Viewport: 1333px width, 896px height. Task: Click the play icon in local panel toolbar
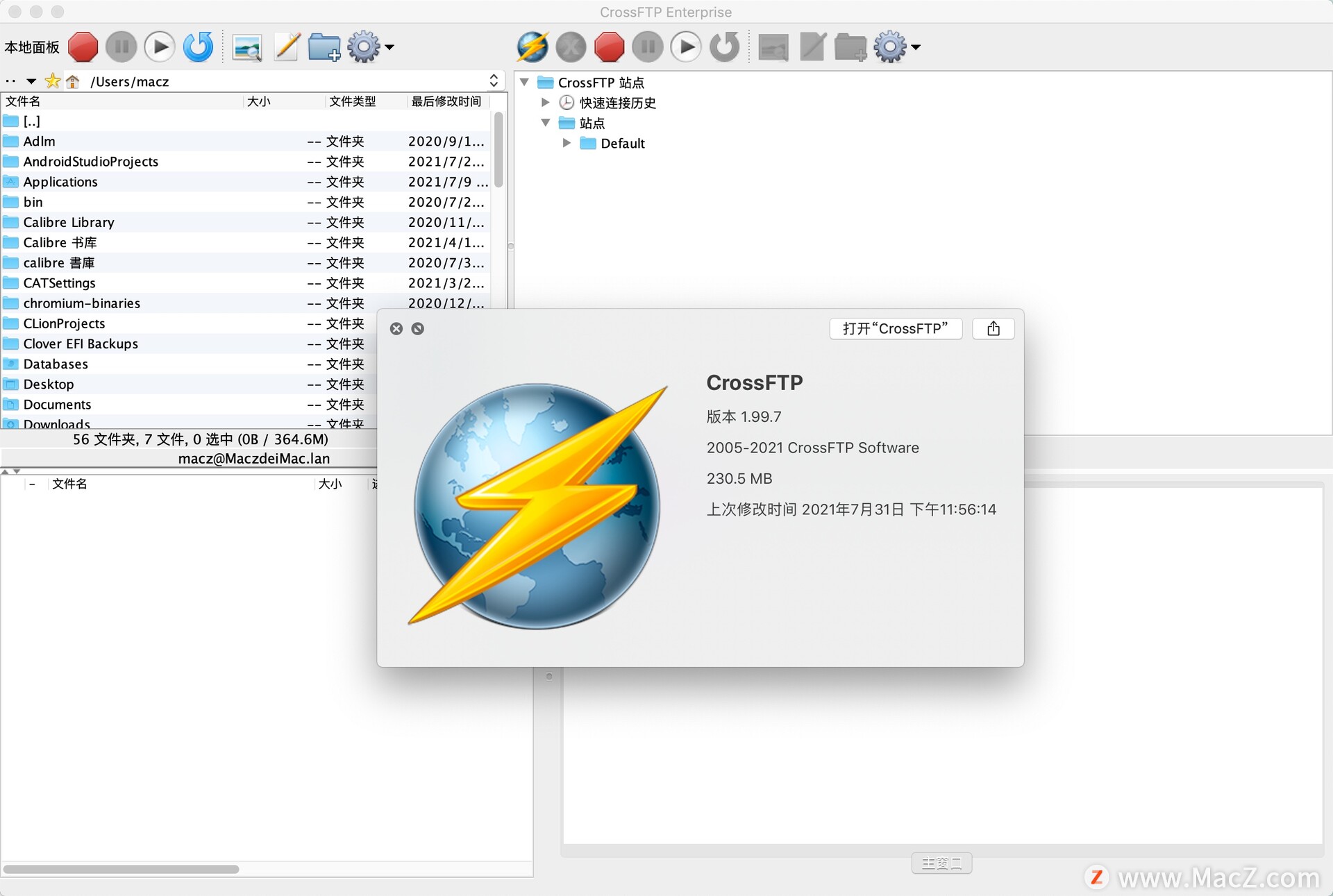tap(160, 47)
